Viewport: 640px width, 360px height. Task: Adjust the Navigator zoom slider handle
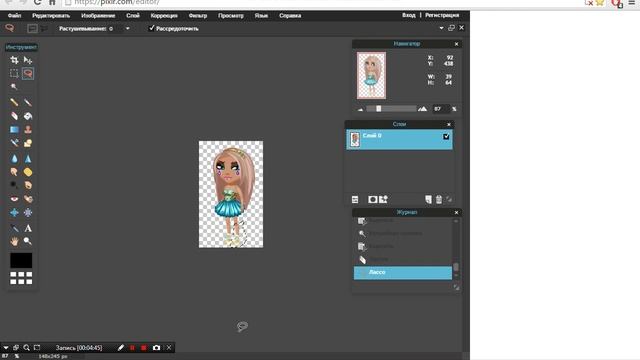[x=378, y=109]
